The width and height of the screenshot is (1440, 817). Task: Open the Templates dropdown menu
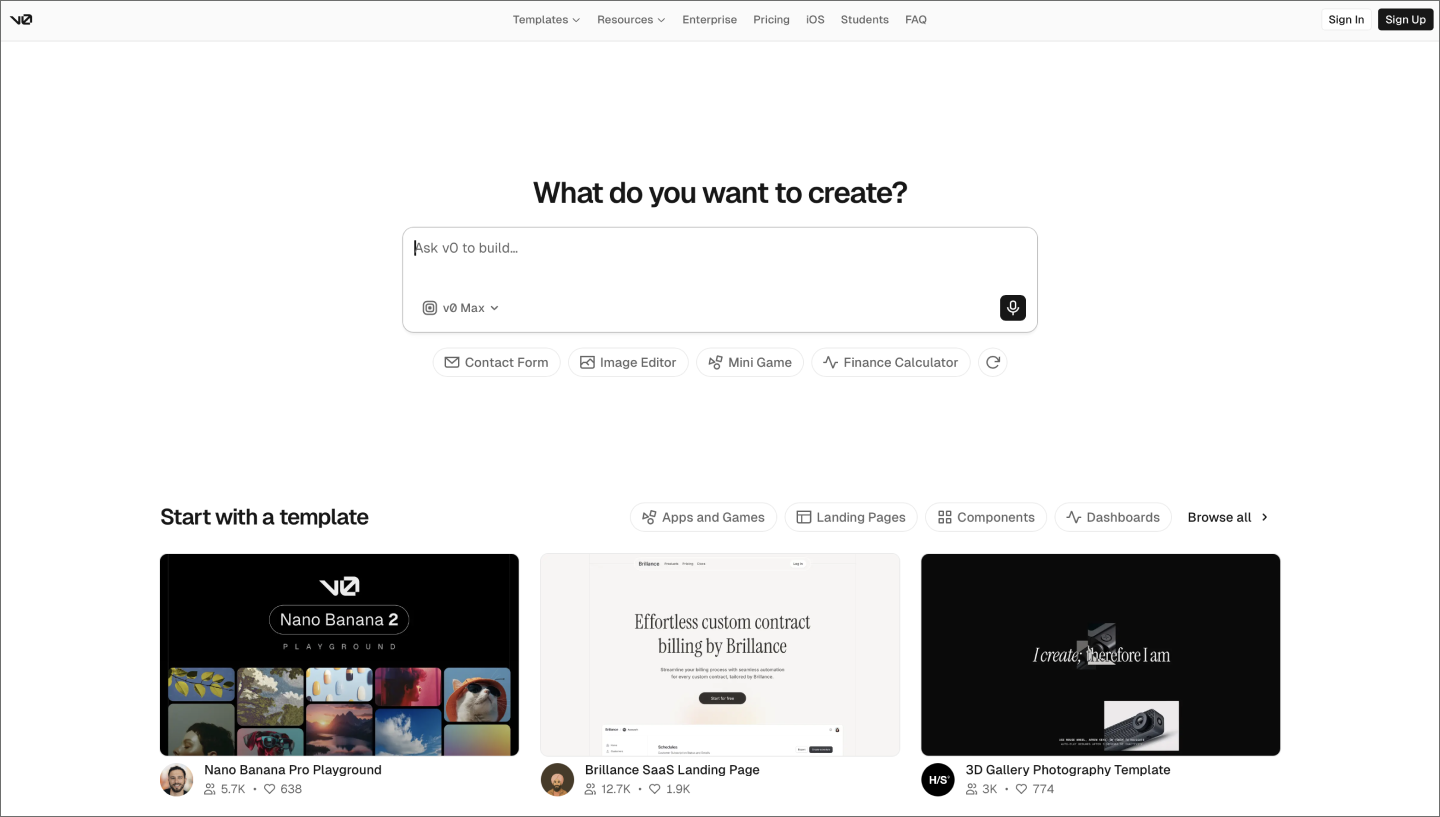[x=546, y=19]
